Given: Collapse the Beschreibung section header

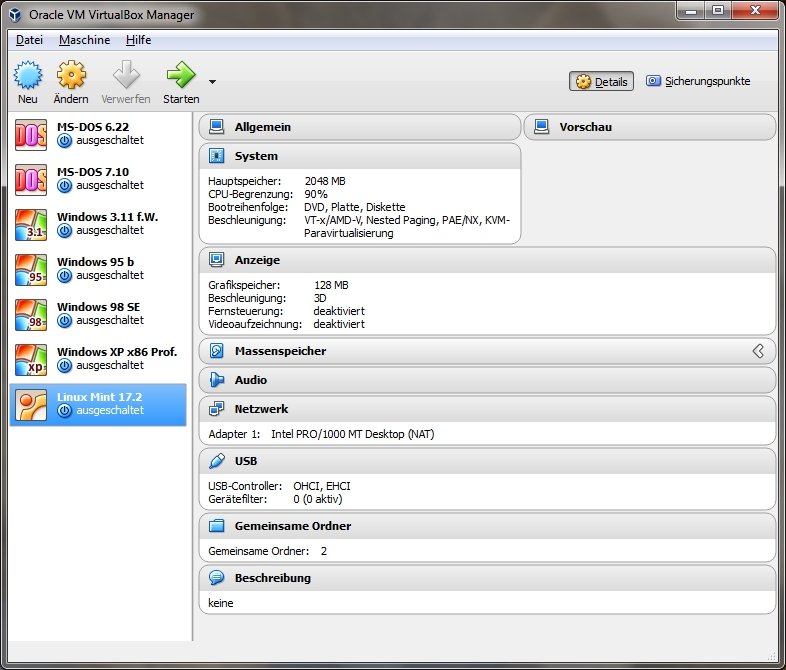Looking at the screenshot, I should pos(487,578).
